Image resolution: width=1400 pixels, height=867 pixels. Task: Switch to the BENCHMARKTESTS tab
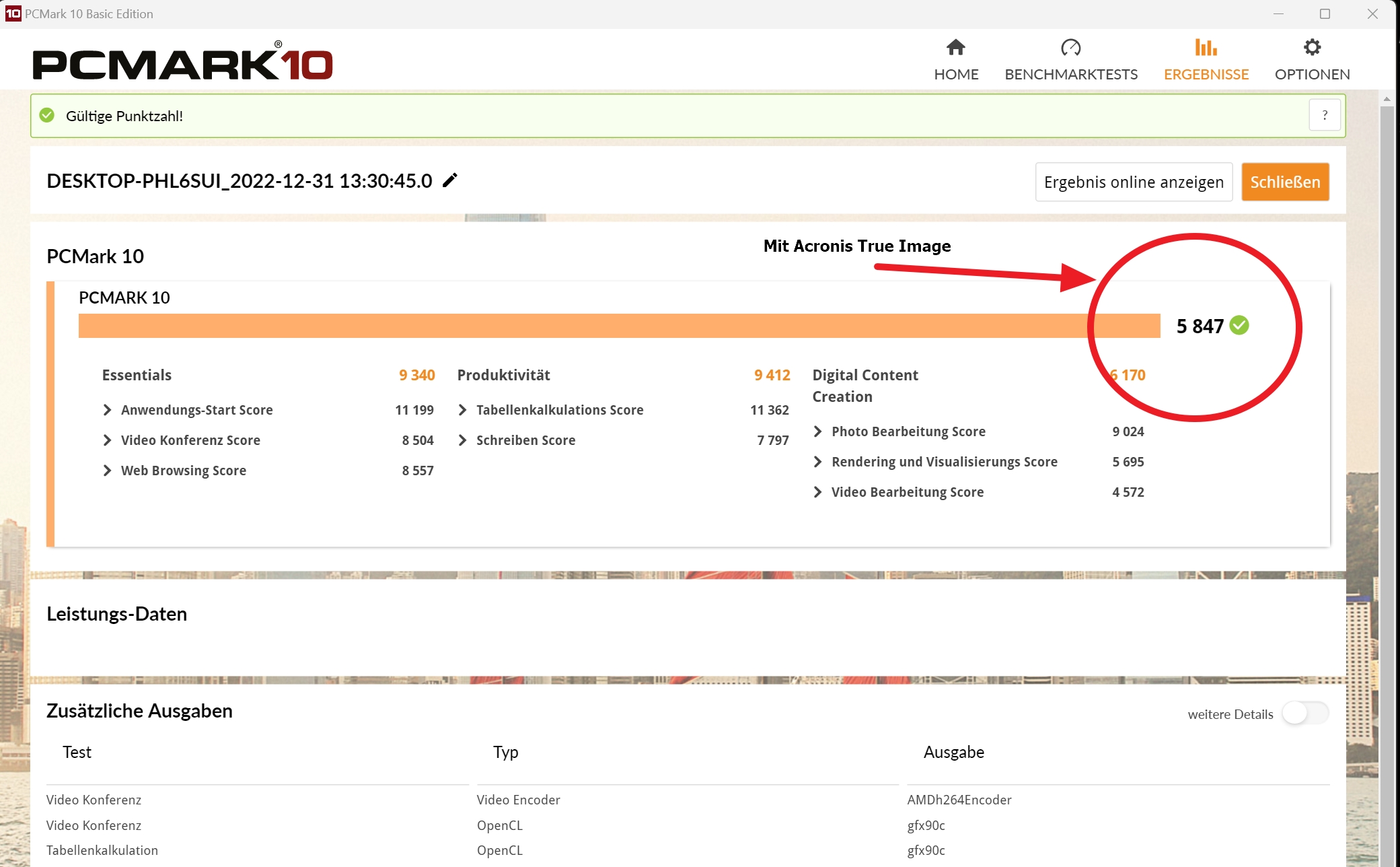1071,74
